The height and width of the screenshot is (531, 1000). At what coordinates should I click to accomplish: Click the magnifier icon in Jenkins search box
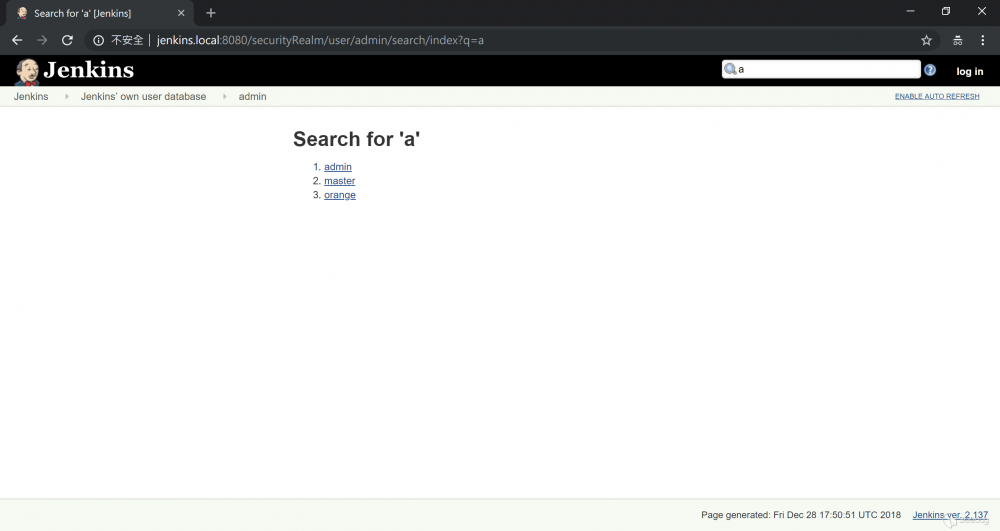coord(730,69)
